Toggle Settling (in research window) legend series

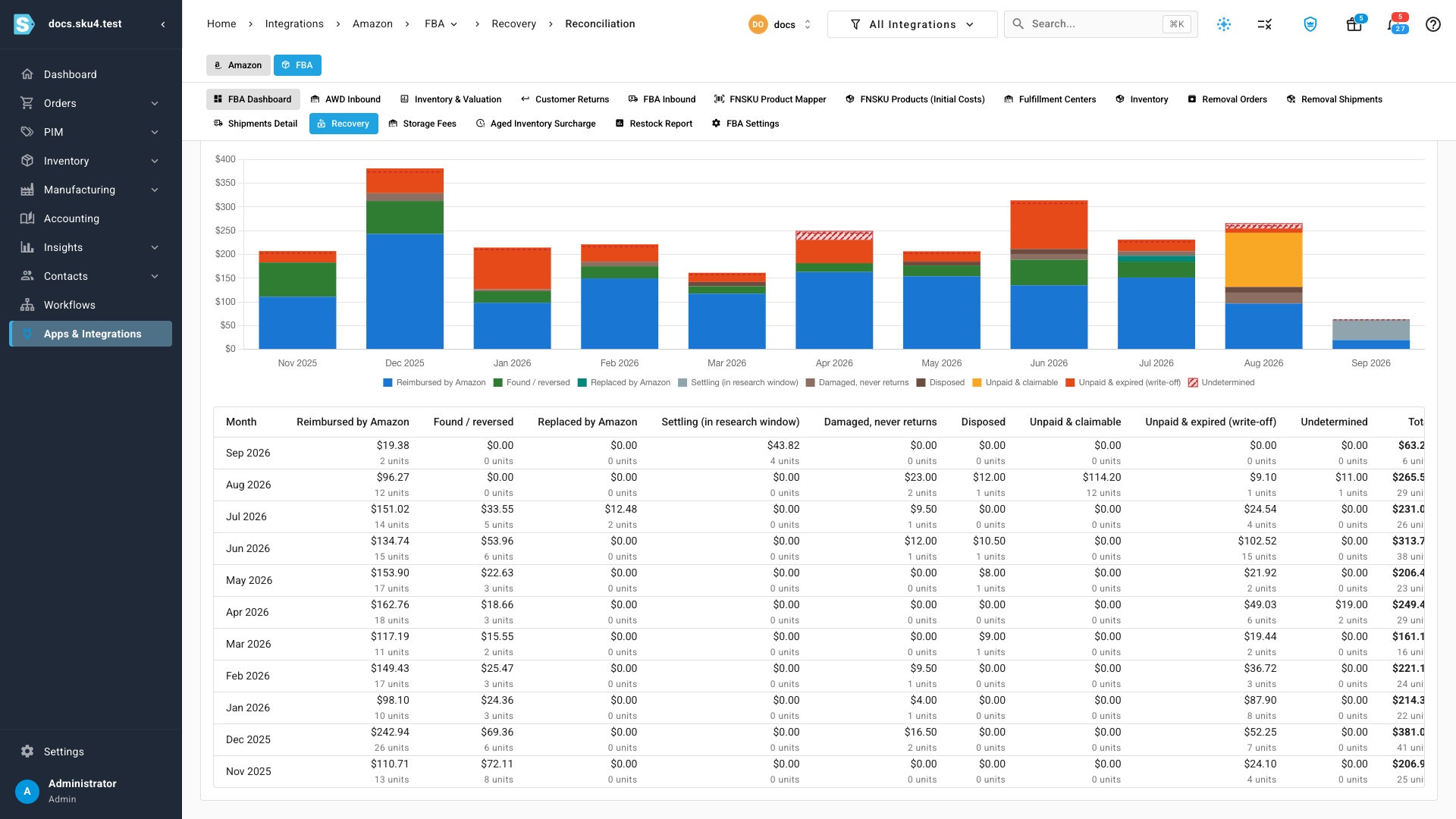(x=738, y=383)
